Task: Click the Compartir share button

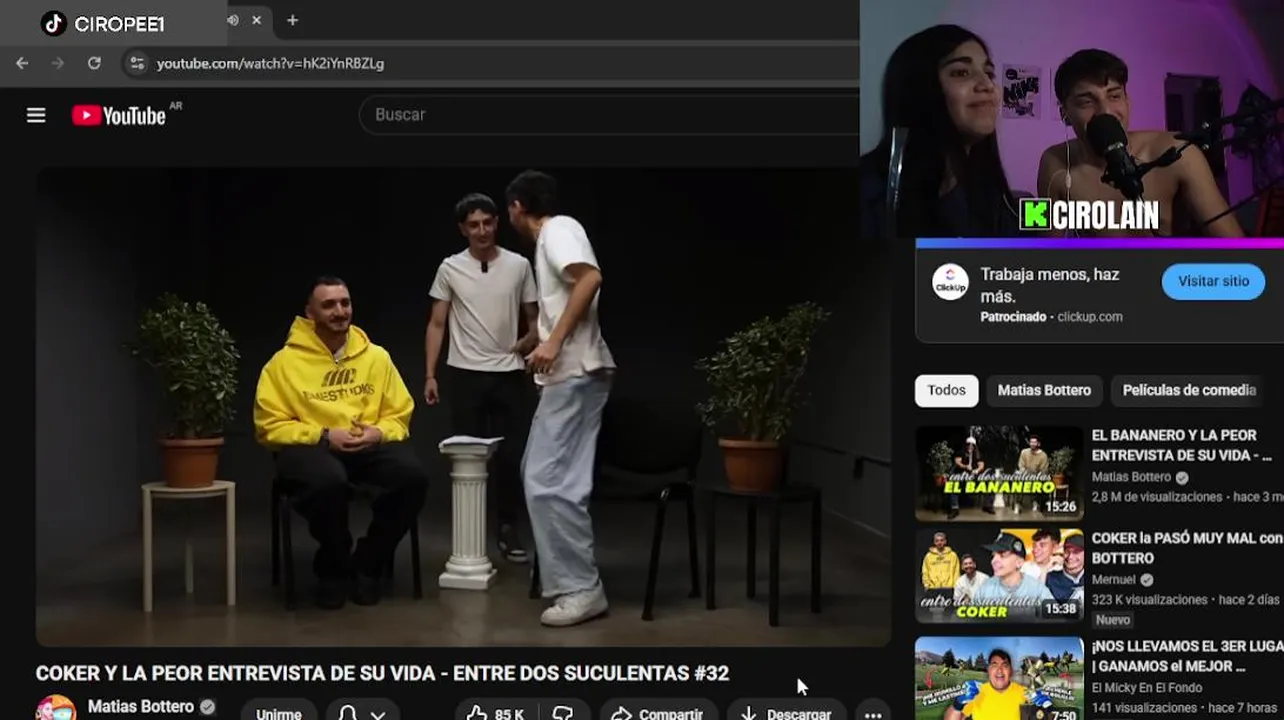Action: click(x=658, y=713)
